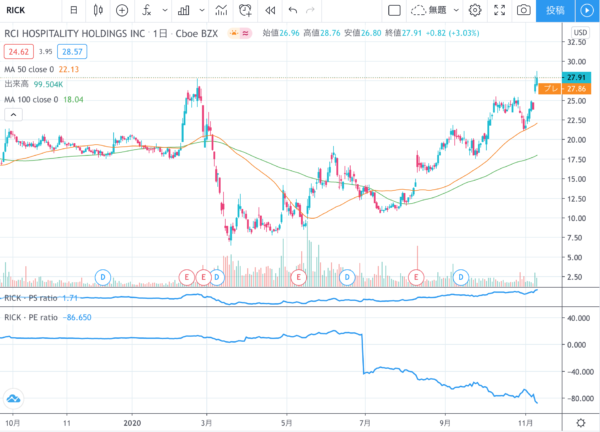This screenshot has height=432, width=600.
Task: Redo the last chart action
Action: click(310, 10)
